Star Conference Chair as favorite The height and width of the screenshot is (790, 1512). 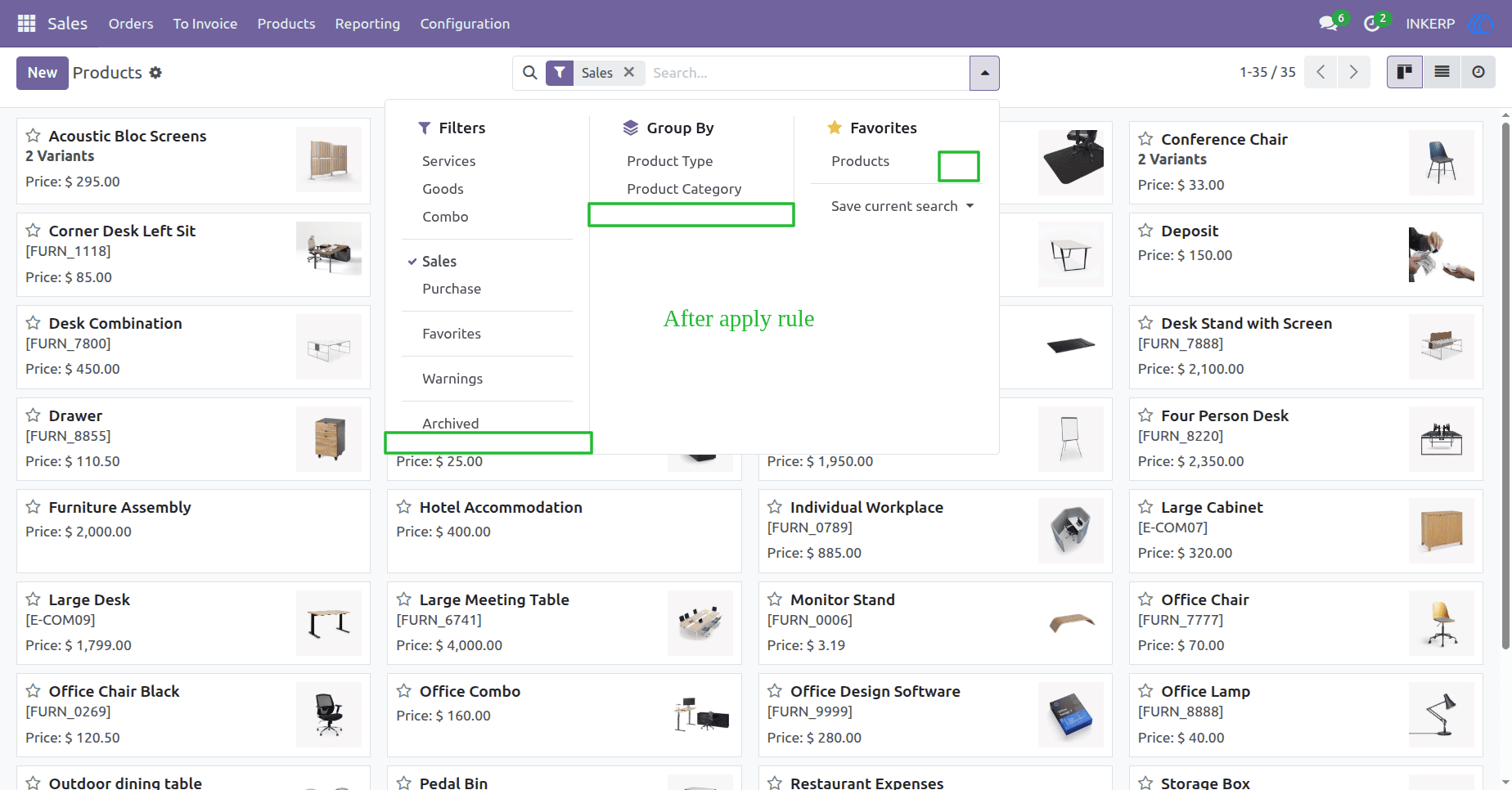pos(1145,139)
